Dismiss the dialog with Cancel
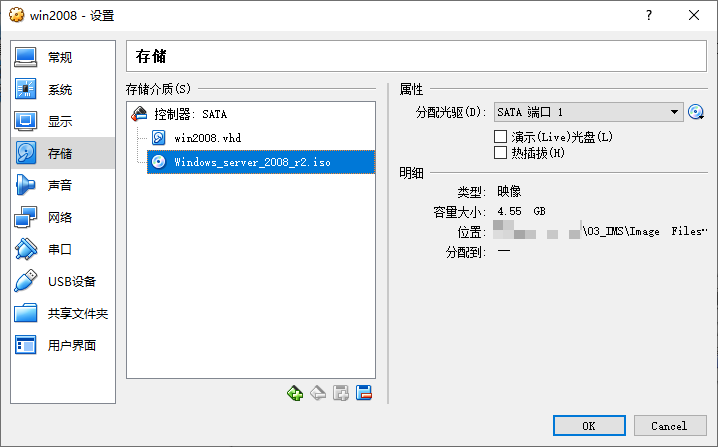718x447 pixels. (x=670, y=426)
